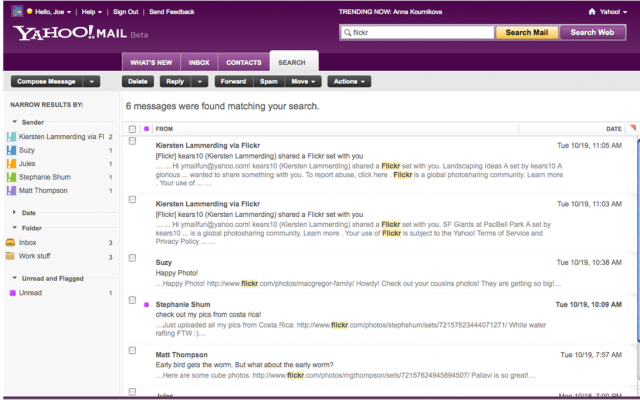This screenshot has width=640, height=400.
Task: Click the Yahoo home icon
Action: click(x=592, y=12)
